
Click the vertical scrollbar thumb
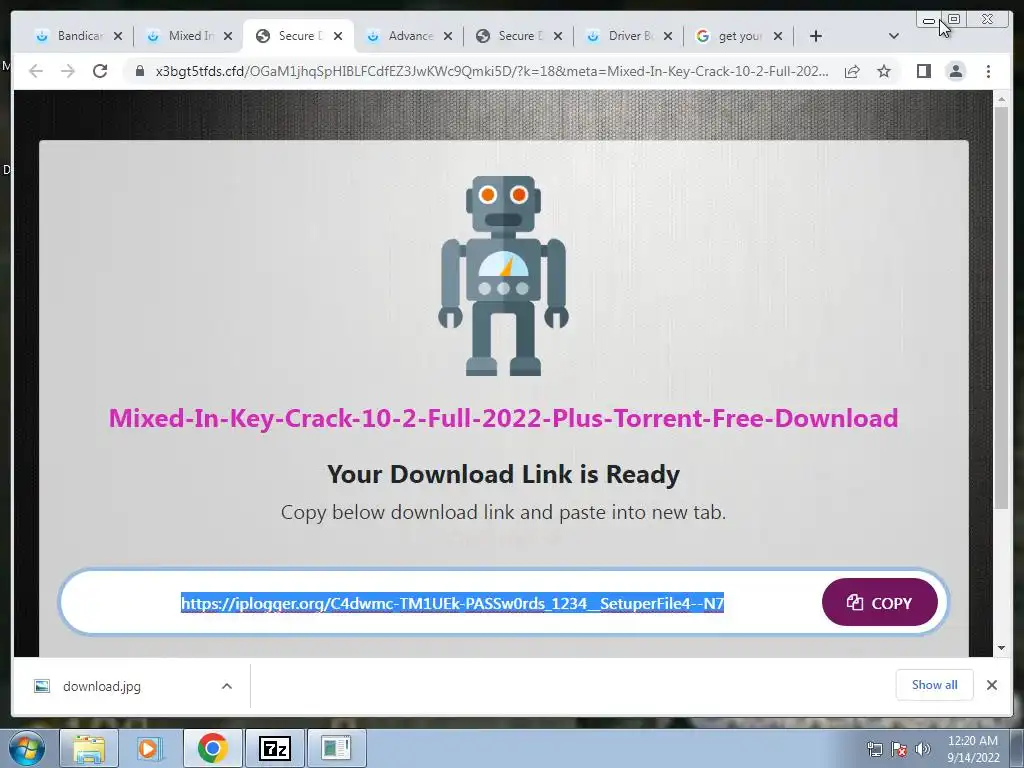click(1001, 308)
